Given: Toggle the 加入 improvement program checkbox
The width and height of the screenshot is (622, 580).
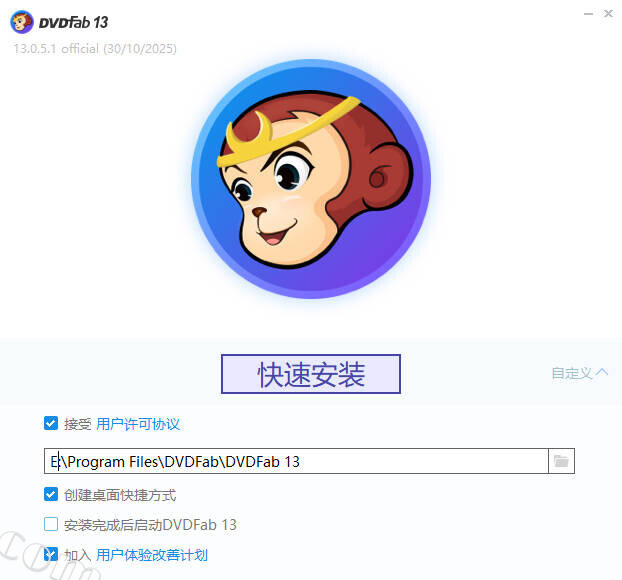Looking at the screenshot, I should (x=51, y=554).
